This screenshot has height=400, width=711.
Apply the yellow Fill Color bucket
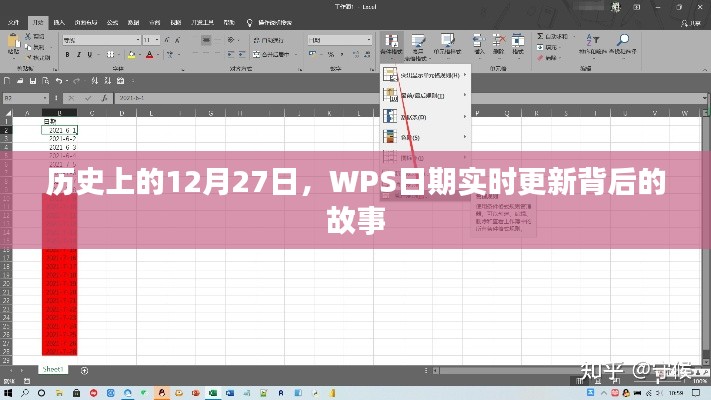[x=131, y=55]
